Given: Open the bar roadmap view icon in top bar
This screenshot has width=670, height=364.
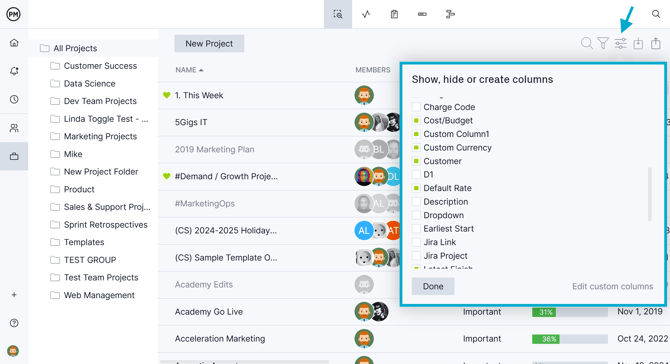Looking at the screenshot, I should (x=422, y=14).
